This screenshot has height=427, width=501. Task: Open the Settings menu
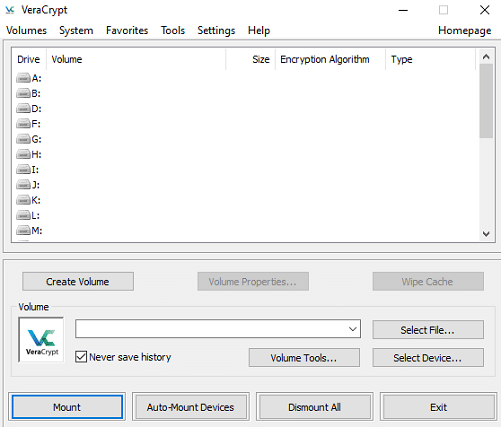point(216,30)
